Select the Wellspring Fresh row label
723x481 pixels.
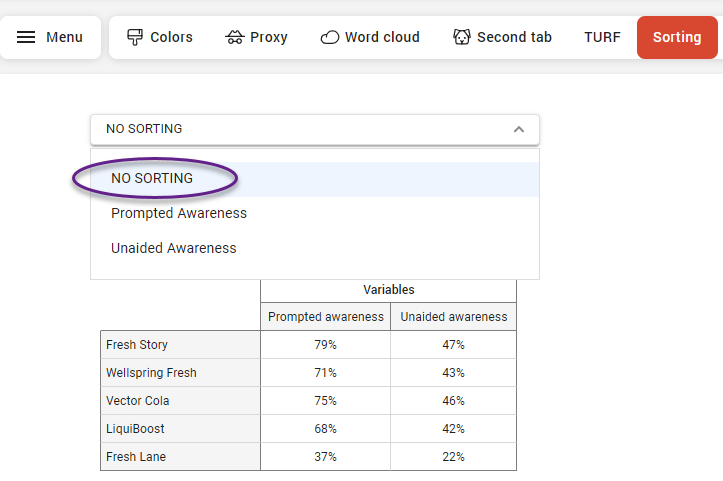[151, 373]
